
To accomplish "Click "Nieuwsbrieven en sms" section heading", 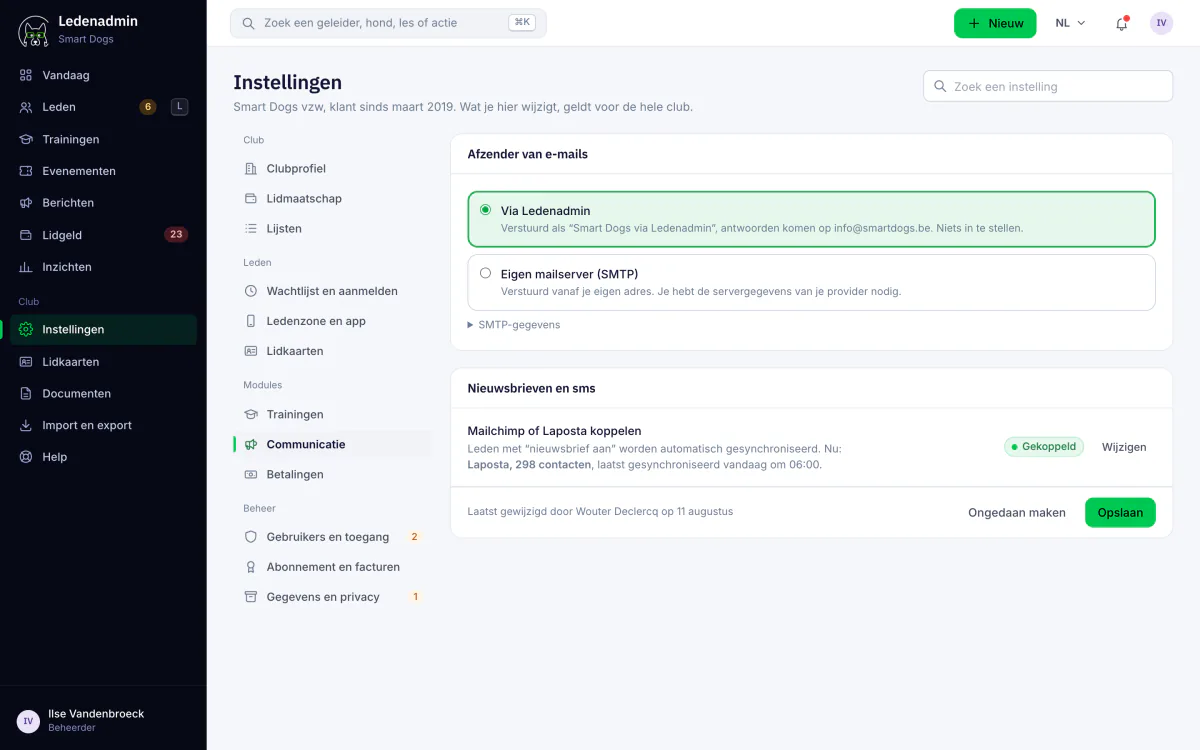I will click(x=531, y=388).
